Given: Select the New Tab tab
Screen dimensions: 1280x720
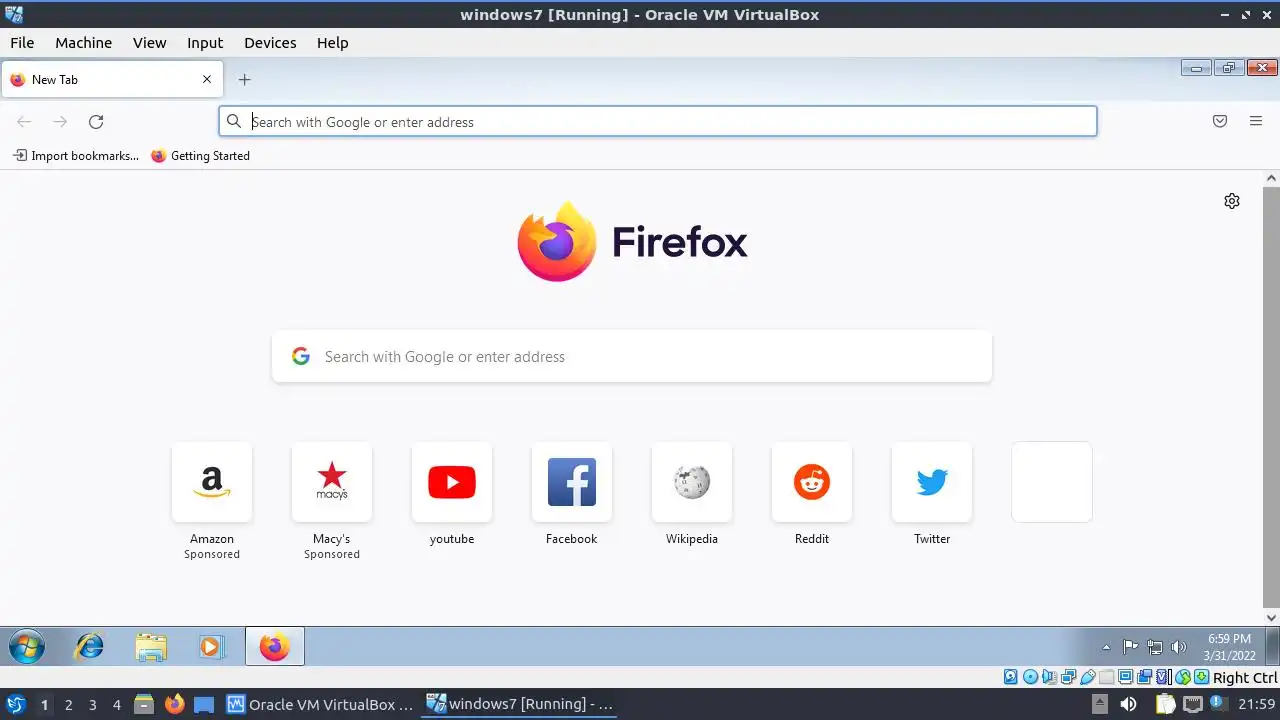Looking at the screenshot, I should point(112,80).
